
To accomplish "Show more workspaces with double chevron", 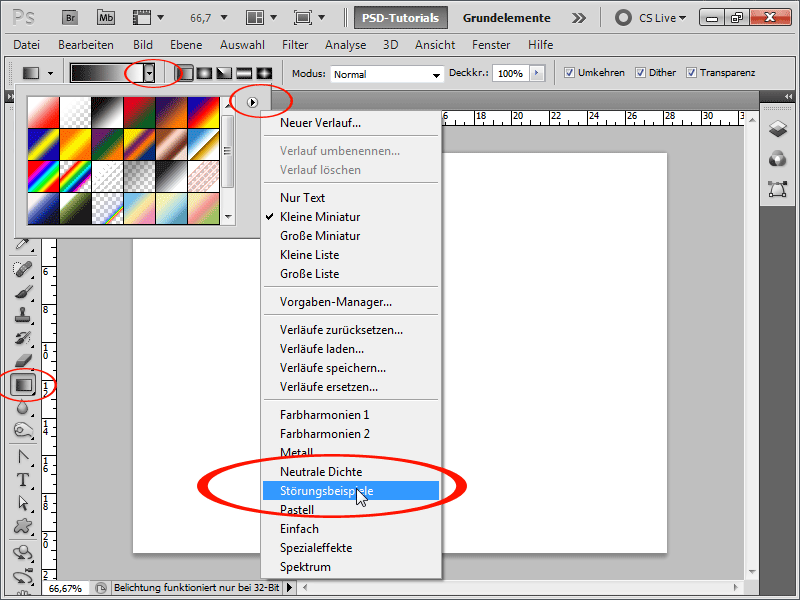I will [579, 18].
